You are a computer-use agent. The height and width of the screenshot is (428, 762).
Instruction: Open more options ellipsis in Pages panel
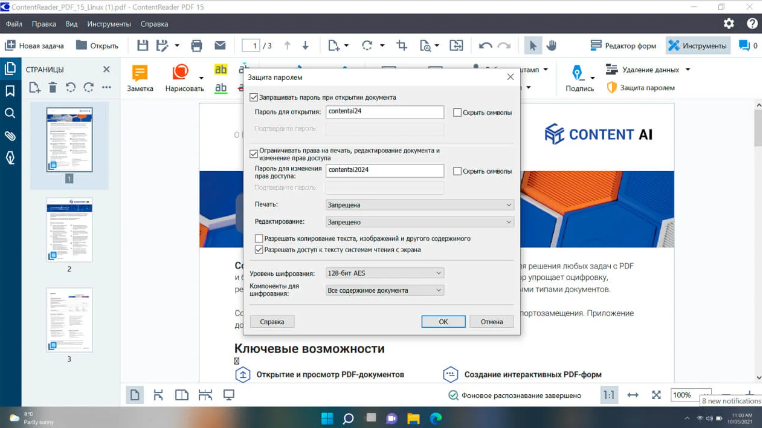106,87
